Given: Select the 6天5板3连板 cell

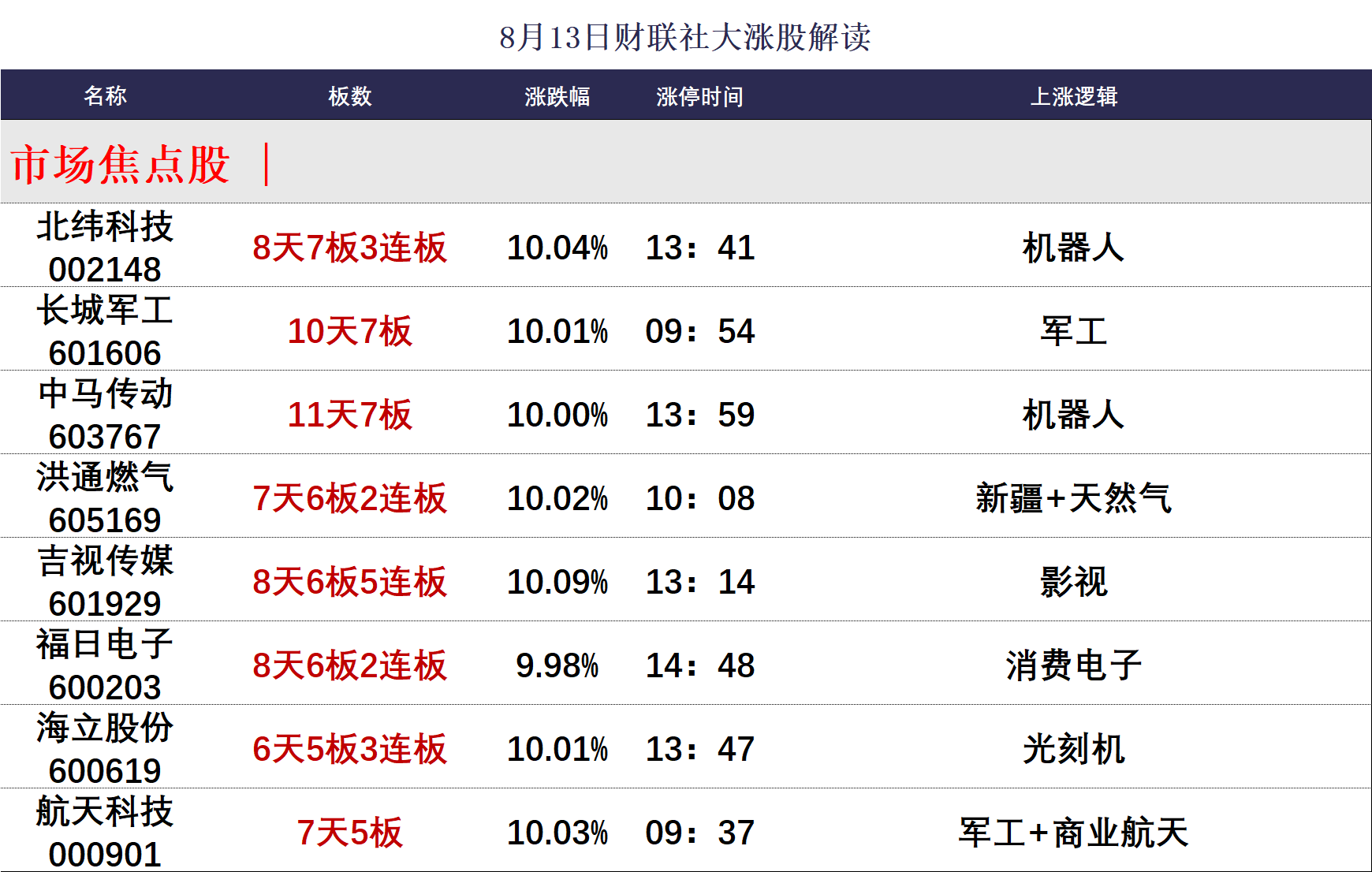Looking at the screenshot, I should coord(350,749).
